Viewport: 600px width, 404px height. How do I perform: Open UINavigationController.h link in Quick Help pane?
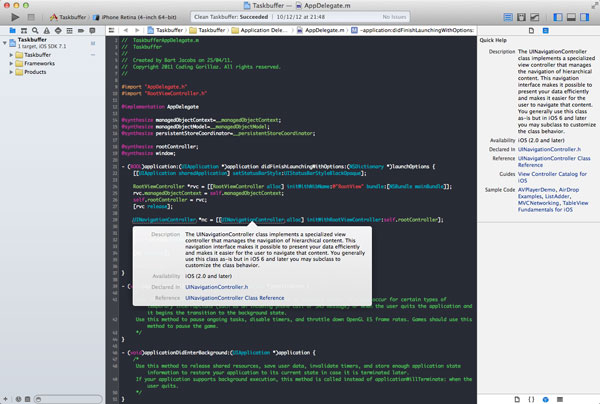[x=549, y=150]
